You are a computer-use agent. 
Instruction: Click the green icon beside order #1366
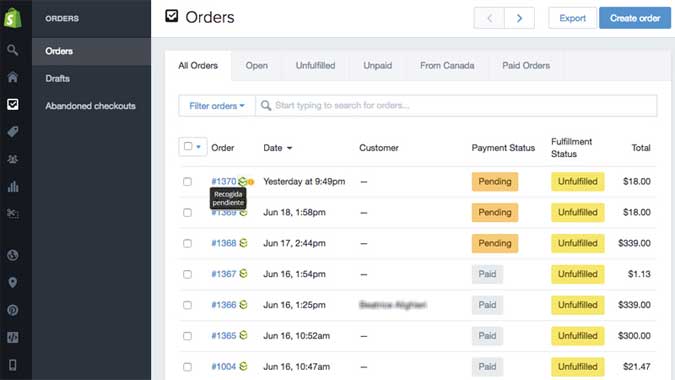point(243,305)
